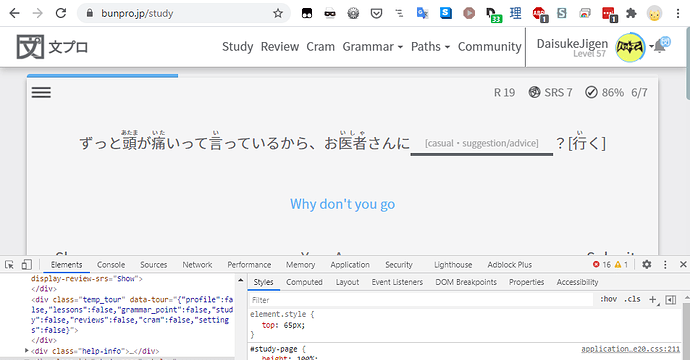This screenshot has height=360, width=690.
Task: Open the Properties pane tab
Action: click(526, 282)
